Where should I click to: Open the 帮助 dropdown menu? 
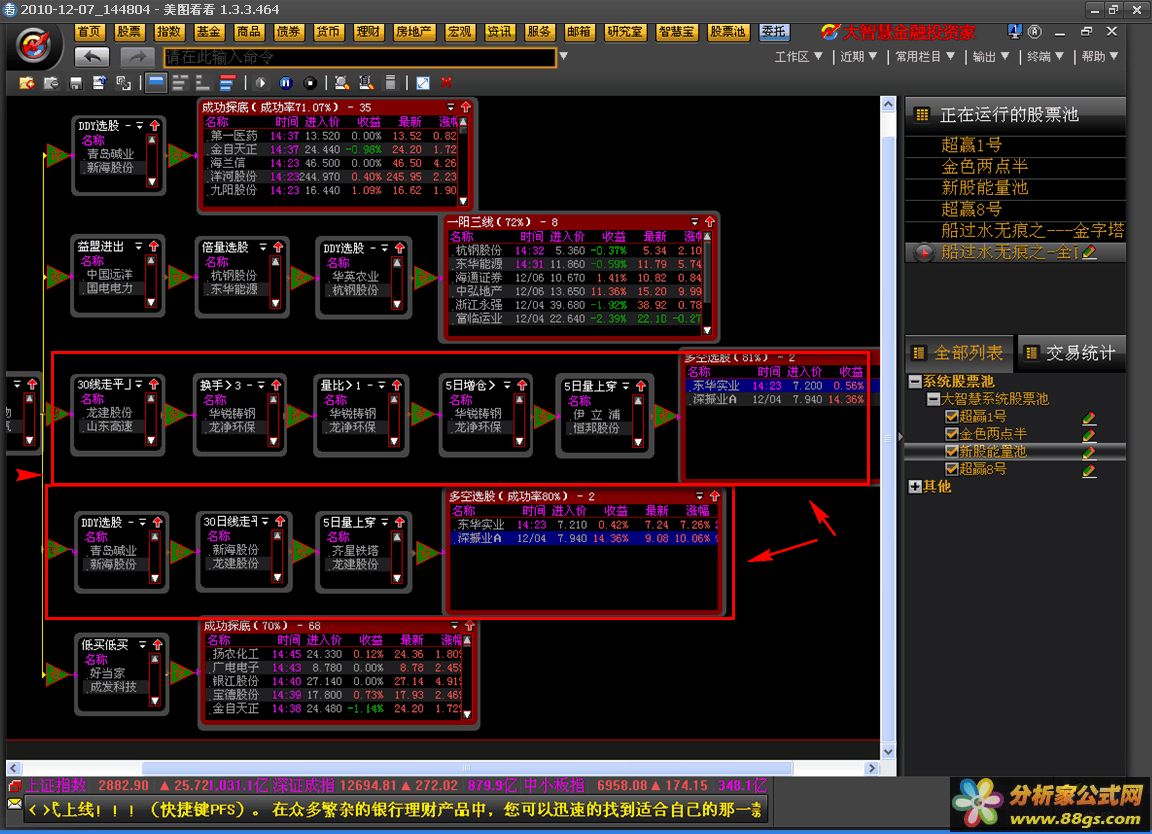pos(1100,57)
